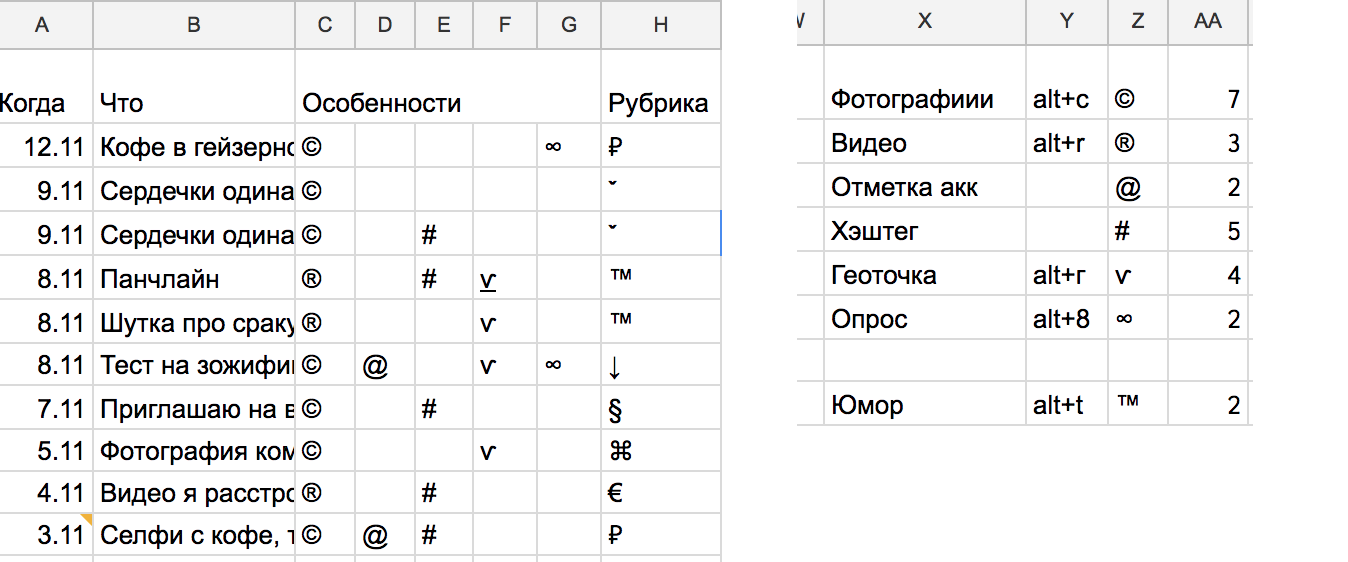This screenshot has width=1348, height=562.
Task: Click the ⌘ symbol in the 5.11 row
Action: (620, 451)
